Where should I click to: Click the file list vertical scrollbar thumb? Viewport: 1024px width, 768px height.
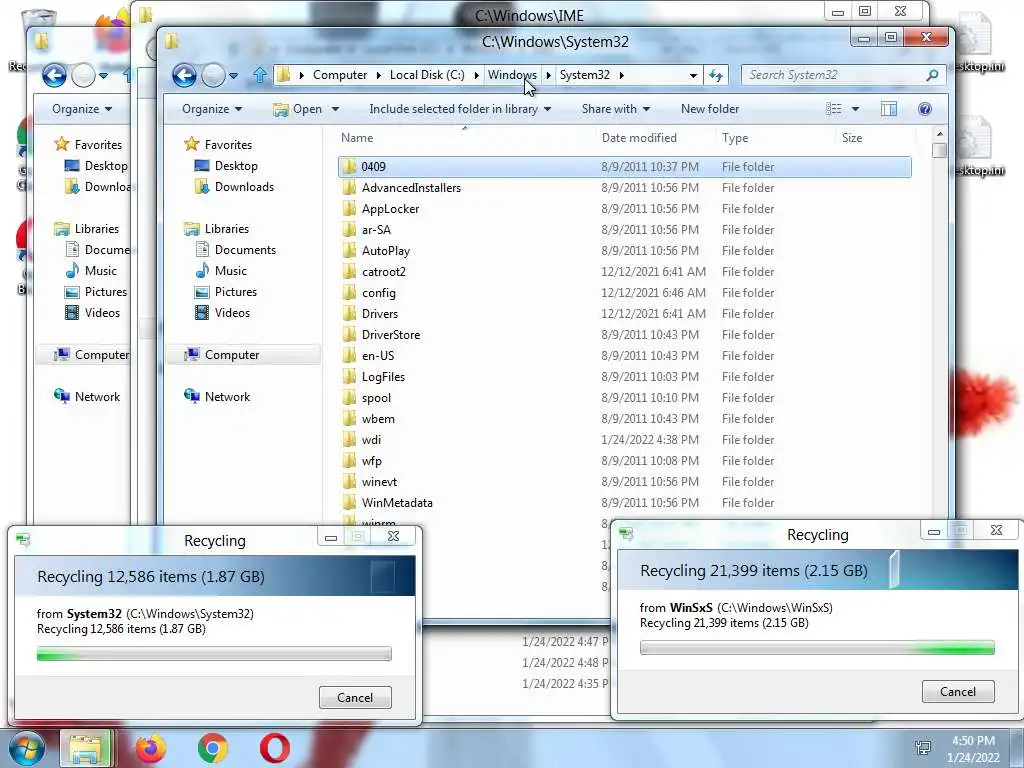pyautogui.click(x=940, y=151)
